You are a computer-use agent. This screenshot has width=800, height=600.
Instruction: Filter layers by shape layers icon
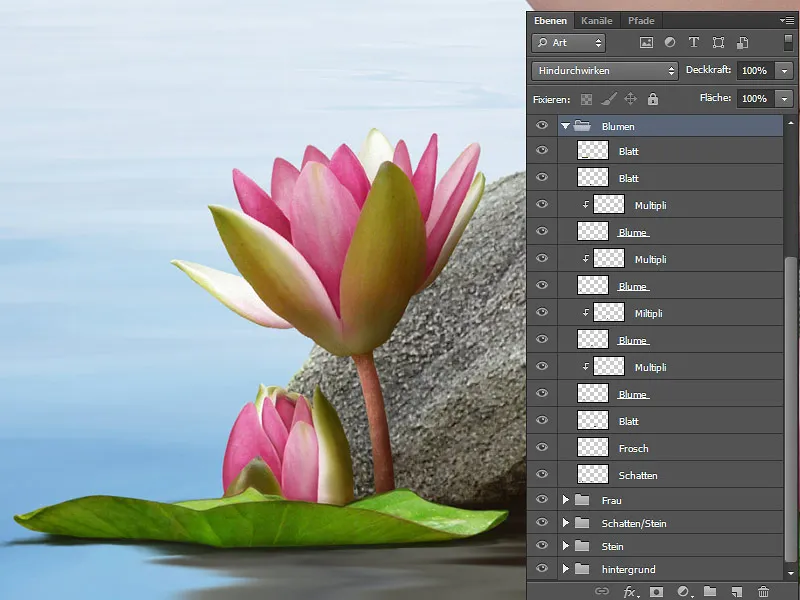click(x=718, y=43)
